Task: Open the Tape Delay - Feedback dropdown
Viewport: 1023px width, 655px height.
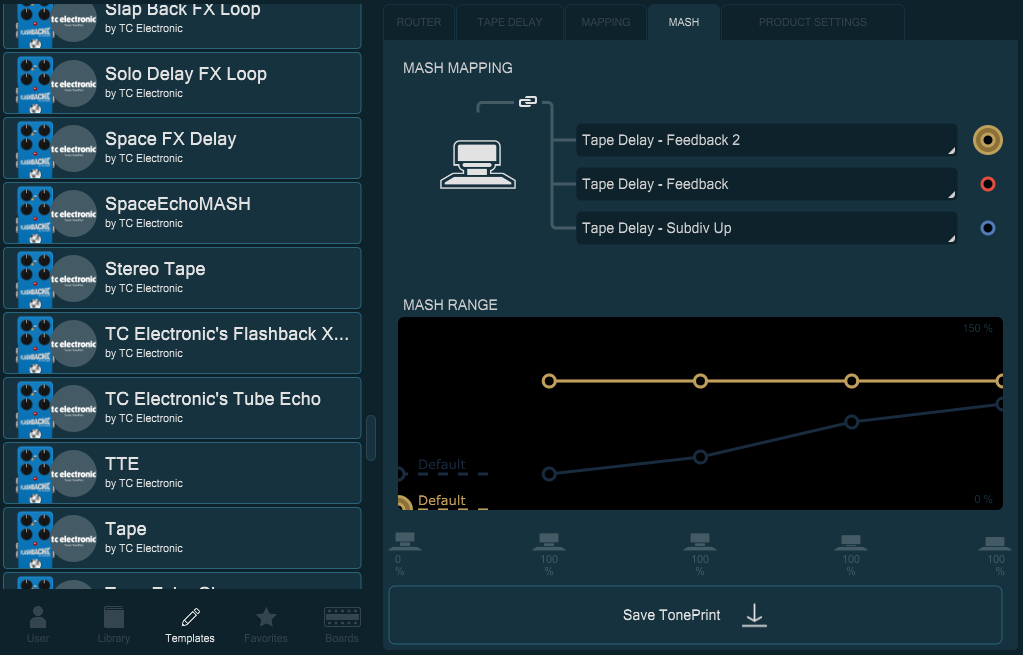Action: pyautogui.click(x=767, y=184)
